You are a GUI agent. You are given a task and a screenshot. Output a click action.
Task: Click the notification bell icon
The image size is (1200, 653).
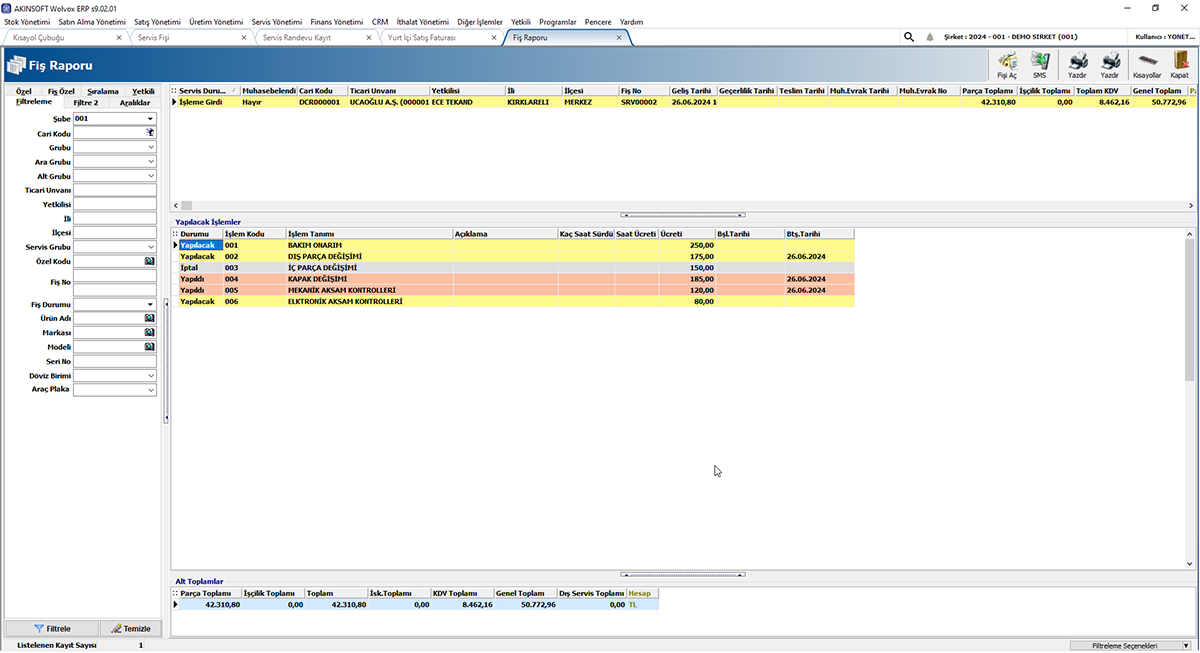(x=930, y=37)
